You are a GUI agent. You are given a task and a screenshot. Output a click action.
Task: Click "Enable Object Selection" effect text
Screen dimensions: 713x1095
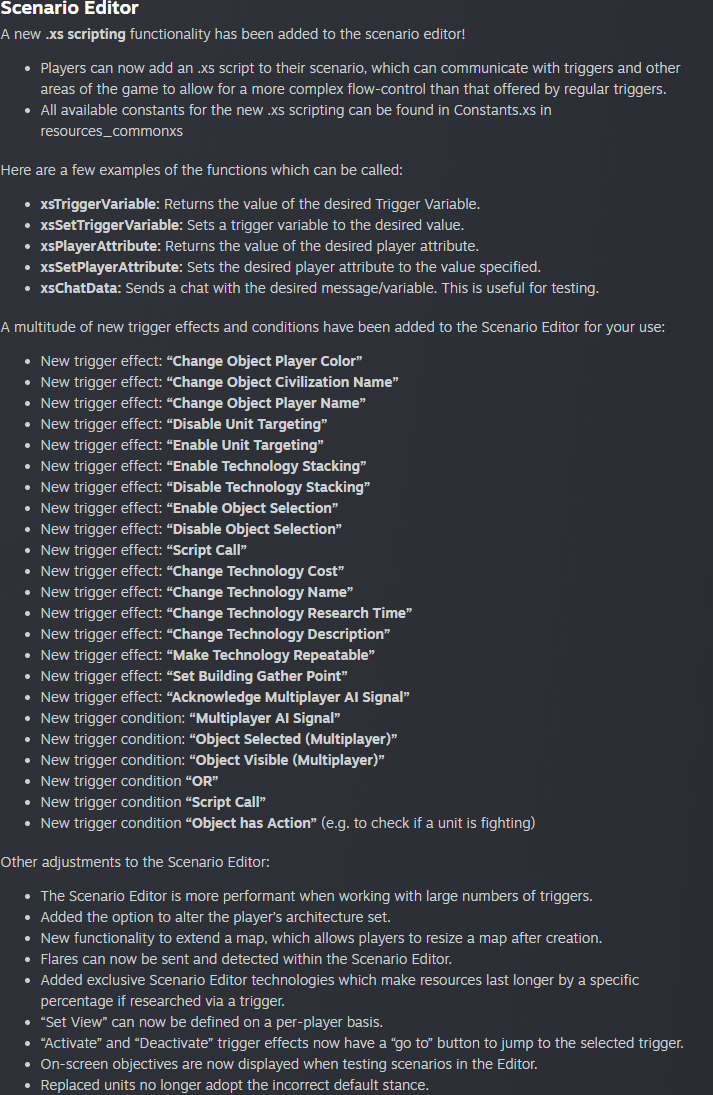coord(252,508)
